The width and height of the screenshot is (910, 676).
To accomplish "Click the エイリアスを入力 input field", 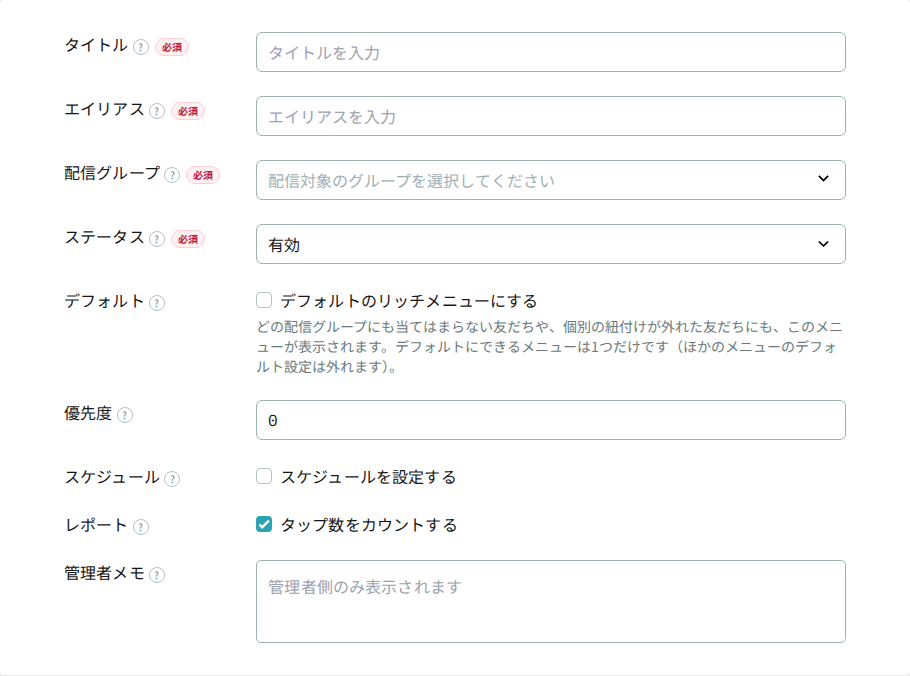I will pos(551,116).
